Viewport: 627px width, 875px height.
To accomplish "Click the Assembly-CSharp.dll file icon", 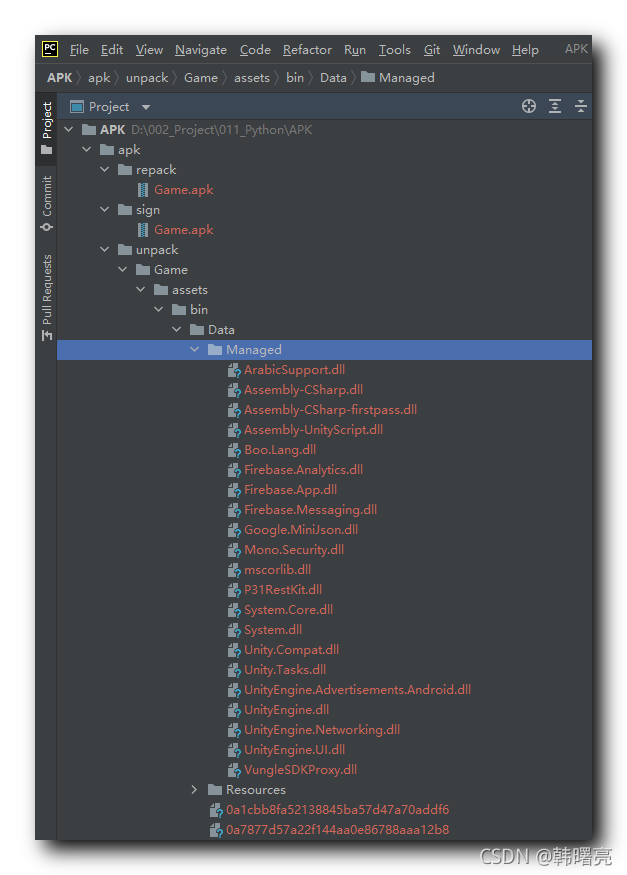I will 234,390.
